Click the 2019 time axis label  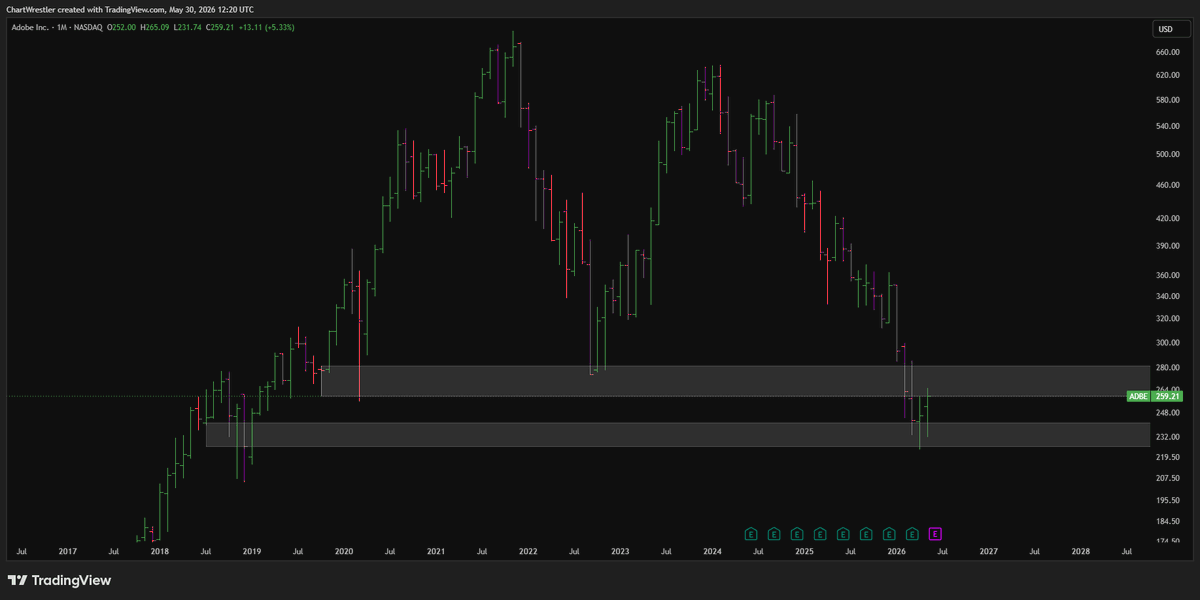click(251, 551)
